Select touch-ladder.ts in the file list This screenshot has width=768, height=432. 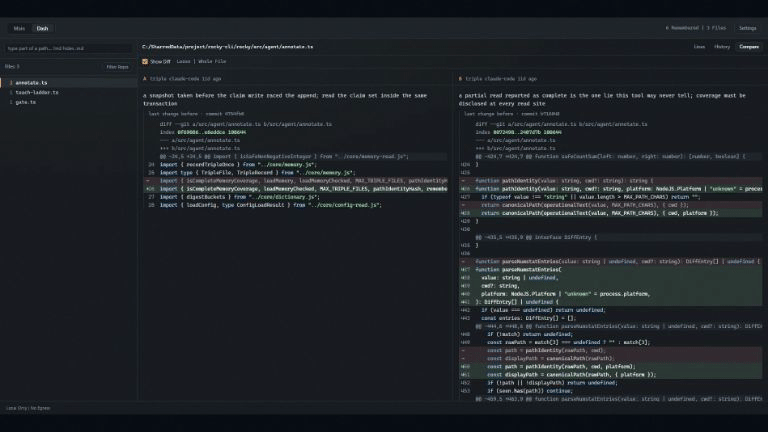click(x=69, y=93)
